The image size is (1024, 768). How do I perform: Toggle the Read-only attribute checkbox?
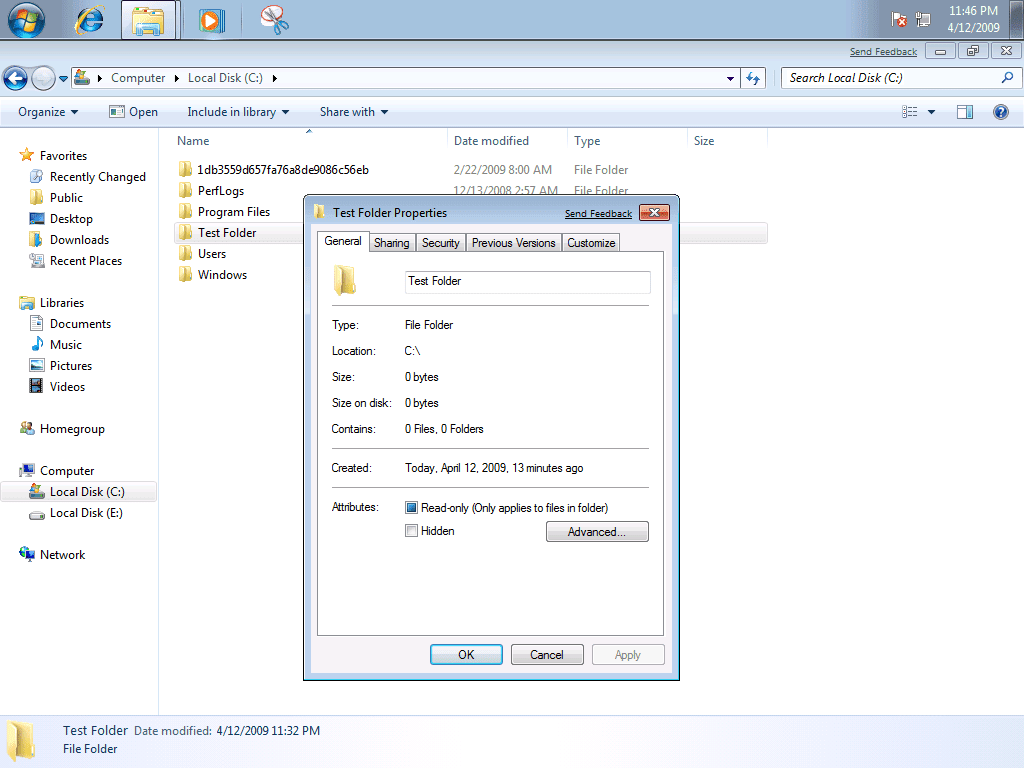[x=410, y=507]
